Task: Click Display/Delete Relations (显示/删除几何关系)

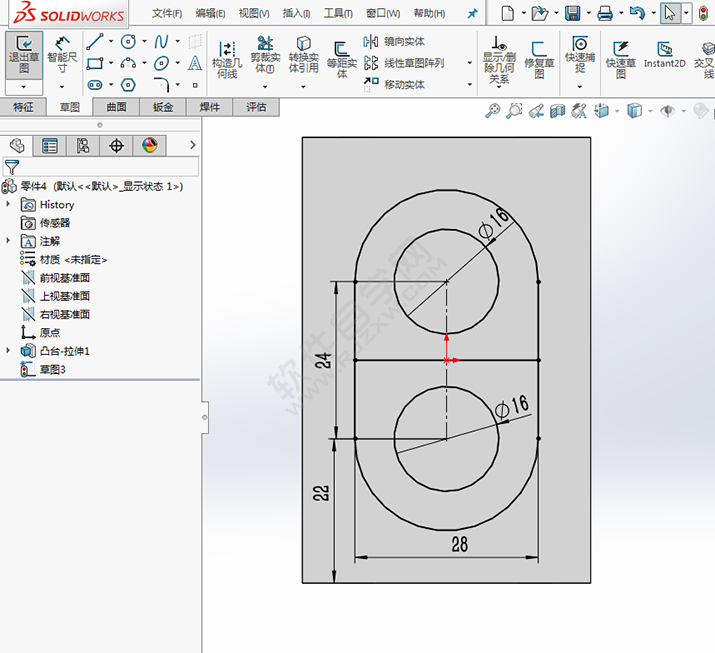Action: click(x=499, y=60)
